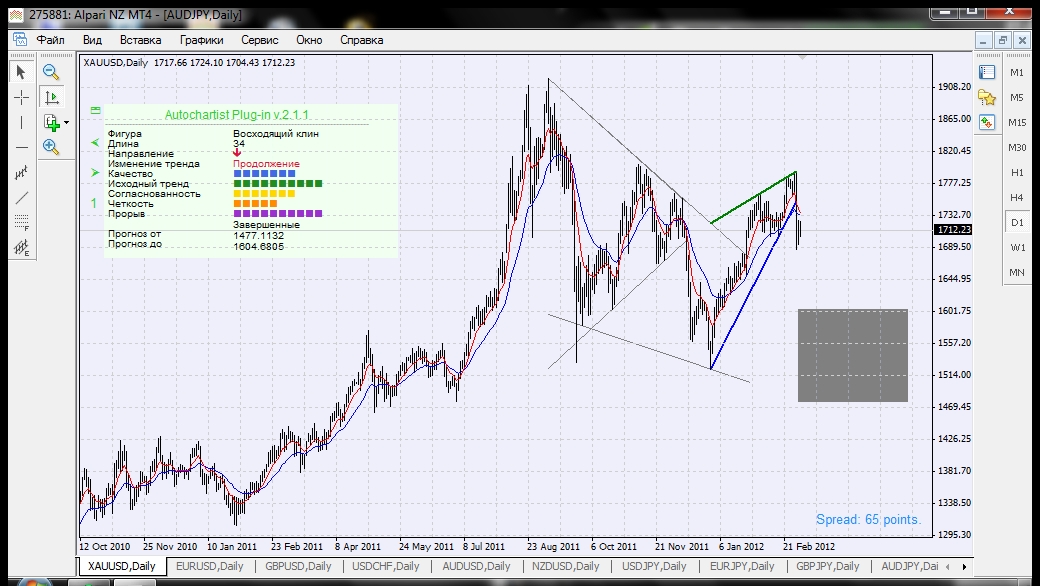Click the Восходящий клин pattern name

click(276, 133)
